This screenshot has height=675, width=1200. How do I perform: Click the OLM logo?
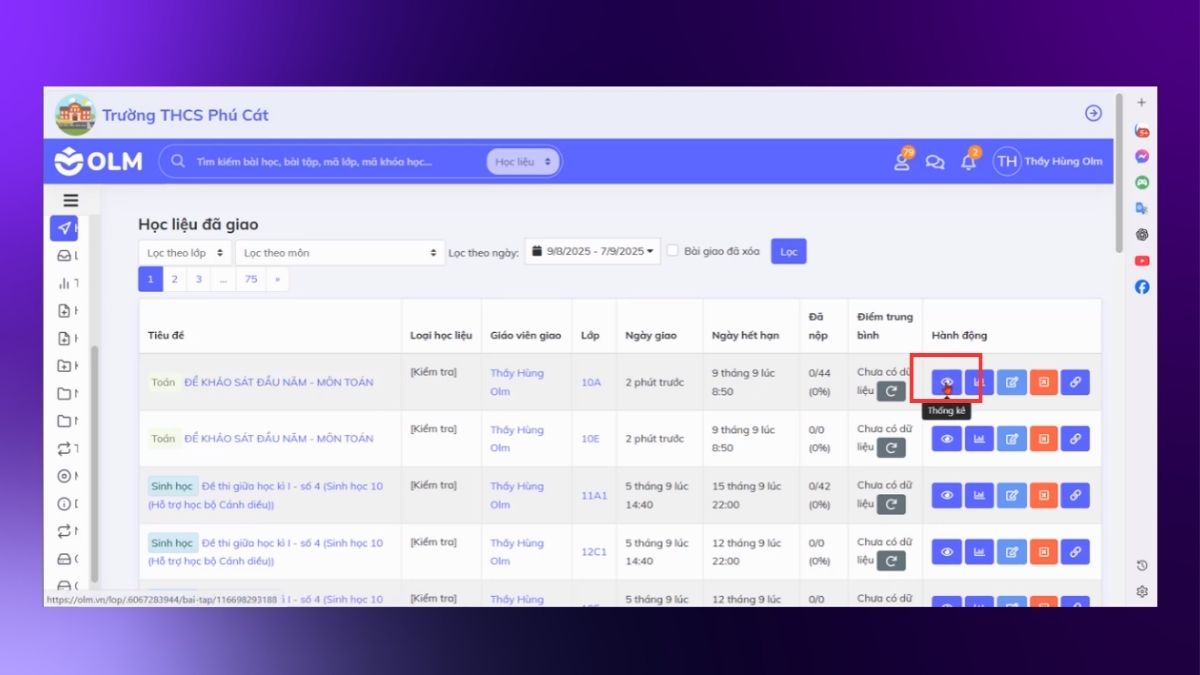pyautogui.click(x=99, y=161)
